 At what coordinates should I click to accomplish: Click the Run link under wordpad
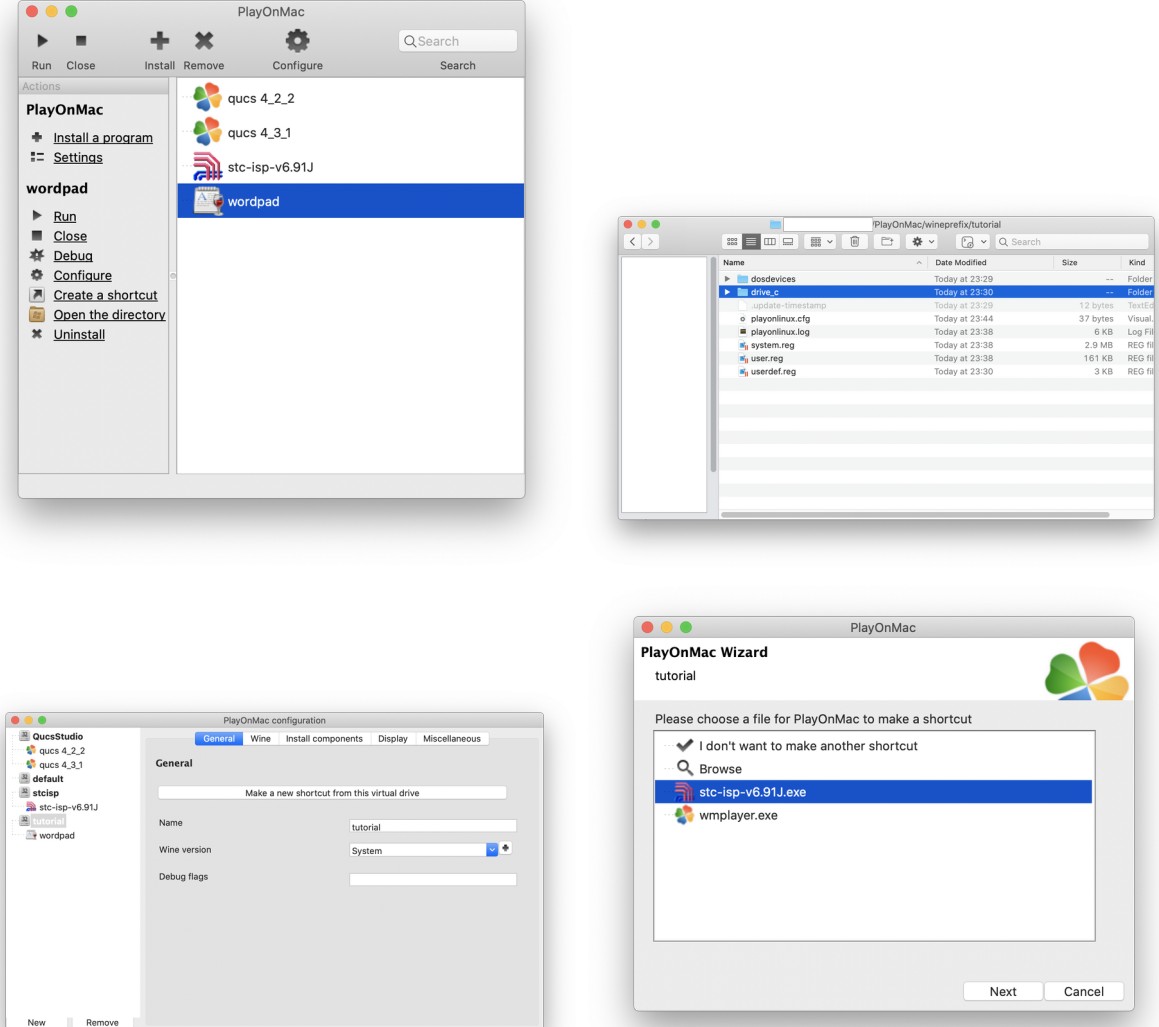pos(64,217)
